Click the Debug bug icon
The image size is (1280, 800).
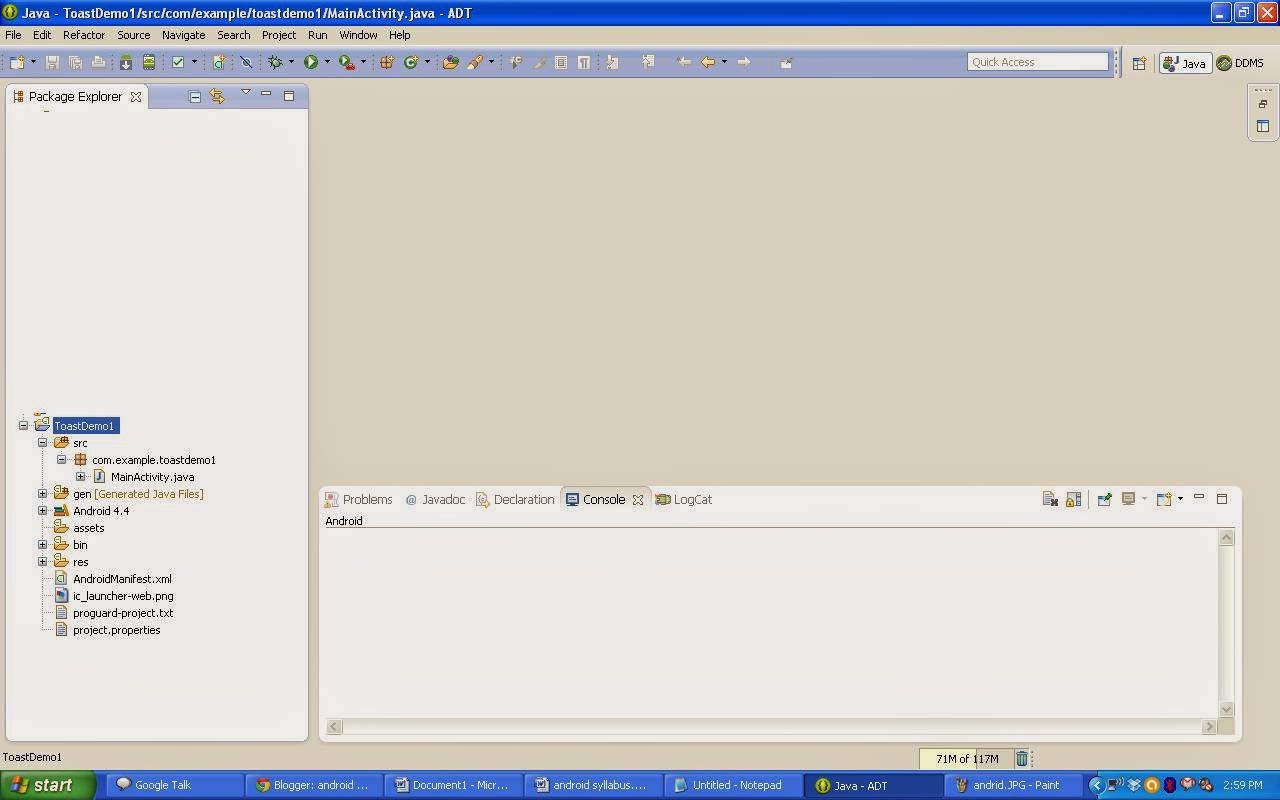tap(275, 62)
